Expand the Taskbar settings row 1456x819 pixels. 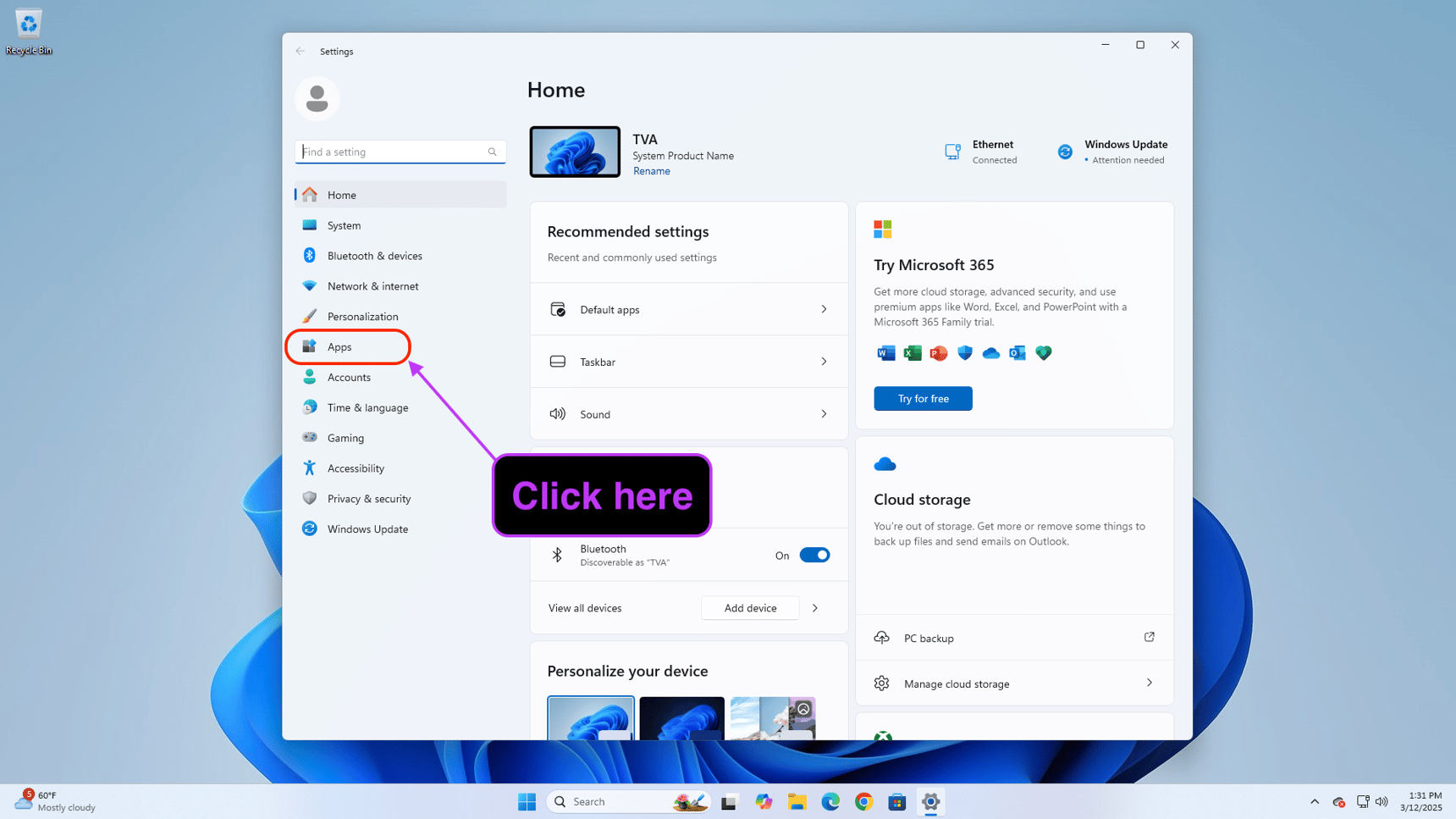tap(823, 362)
